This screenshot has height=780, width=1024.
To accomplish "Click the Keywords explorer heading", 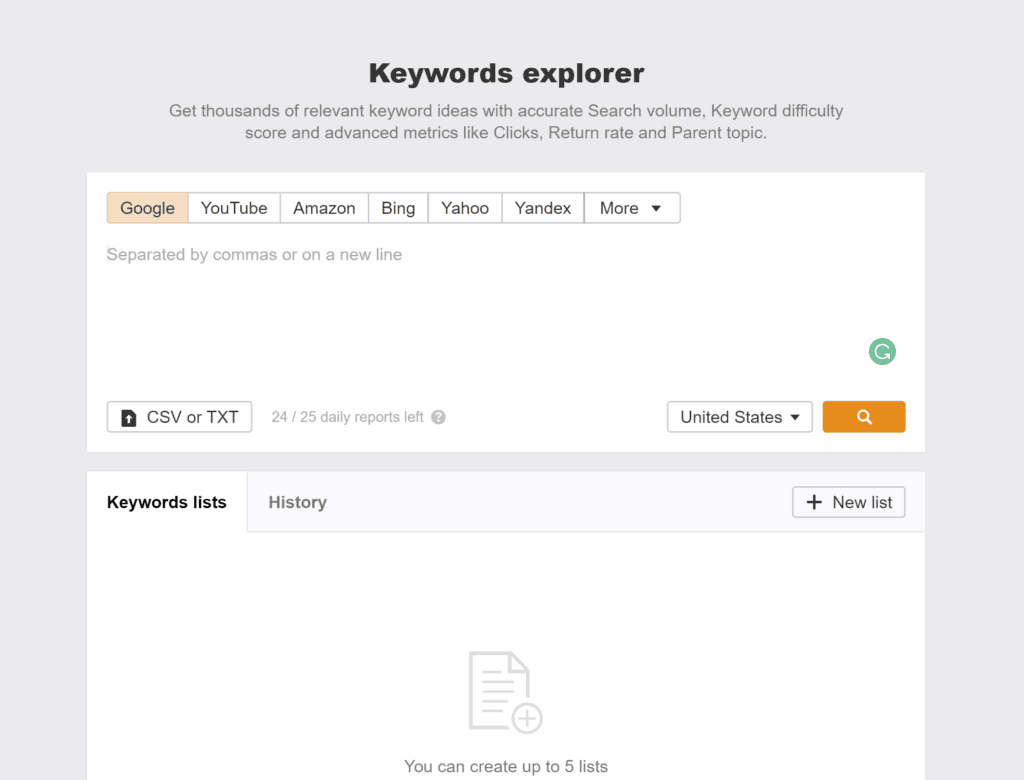I will pyautogui.click(x=506, y=73).
